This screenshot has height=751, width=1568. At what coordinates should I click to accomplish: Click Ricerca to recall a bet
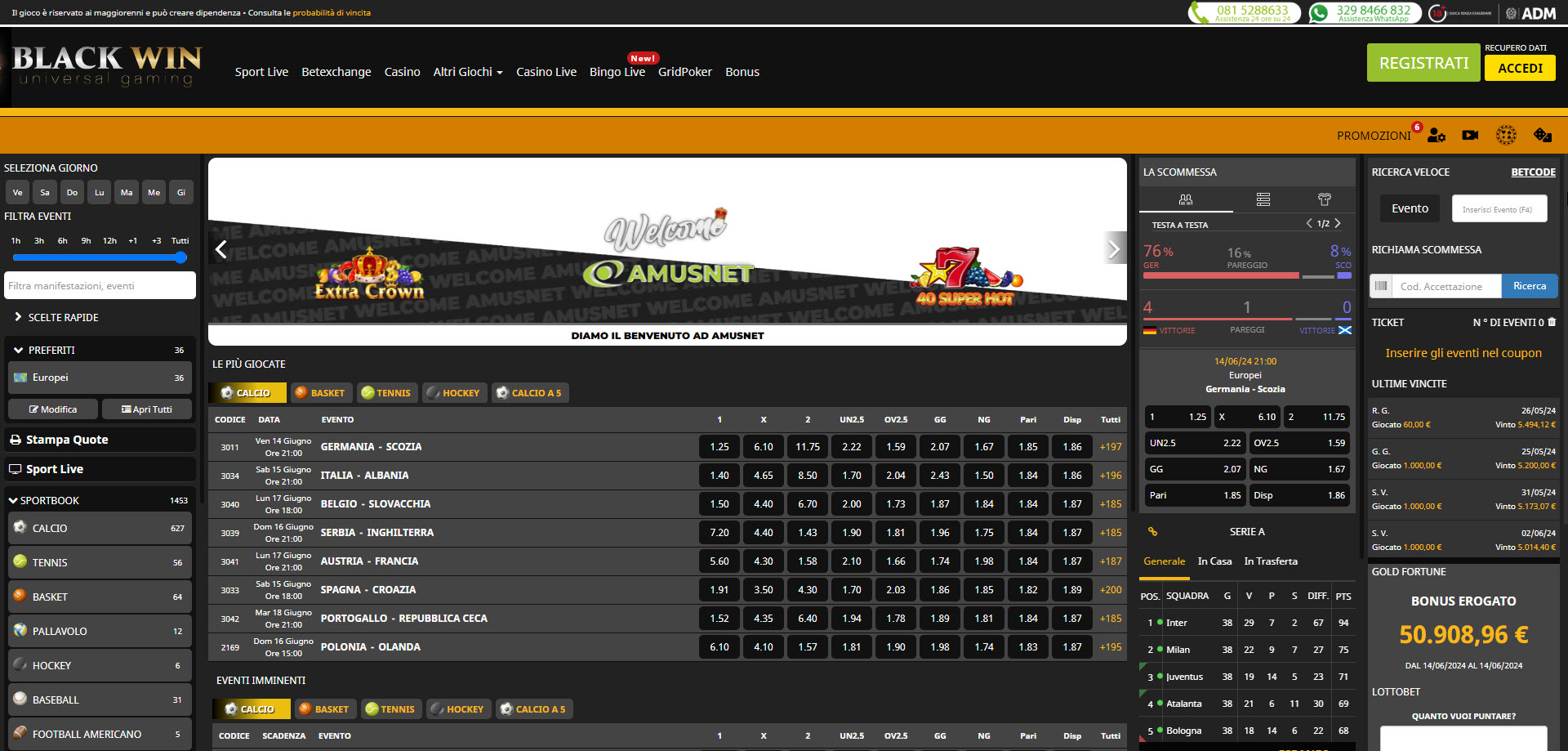(x=1530, y=286)
